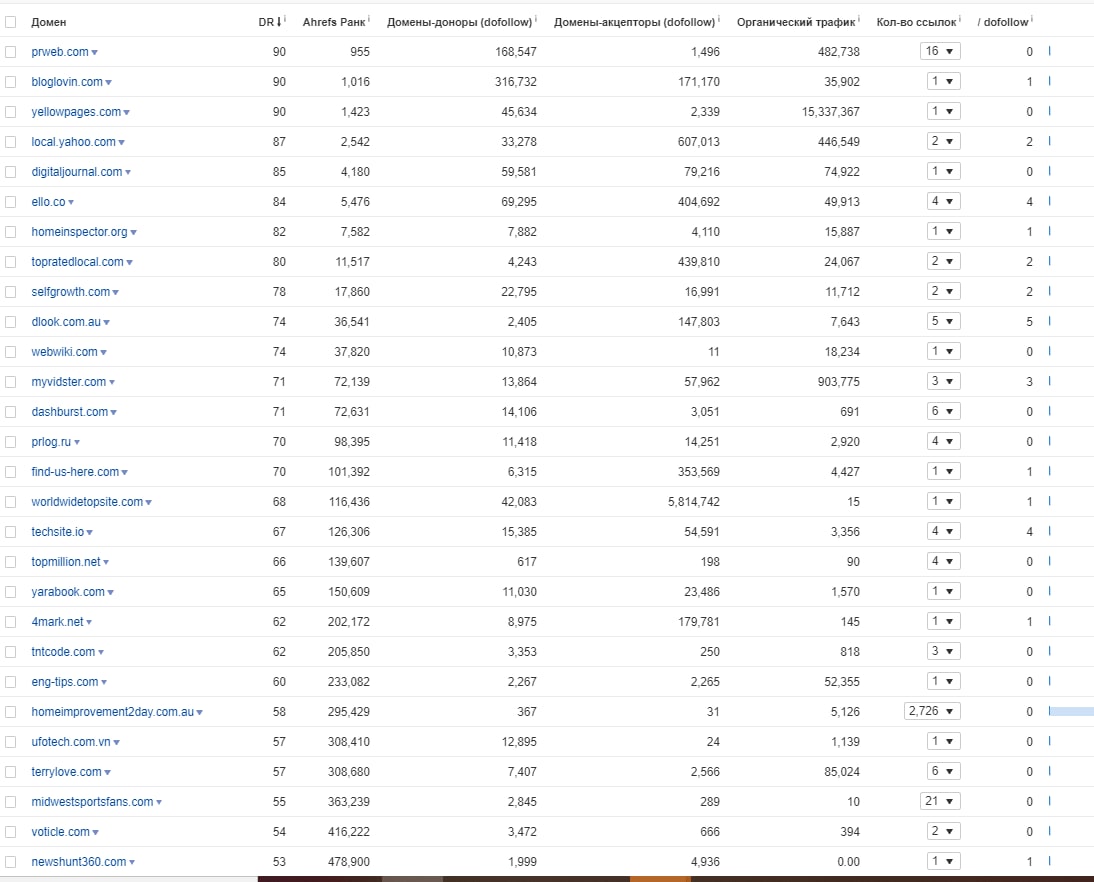This screenshot has width=1094, height=882.
Task: Click info icon next to Органический трафик
Action: pyautogui.click(x=859, y=19)
